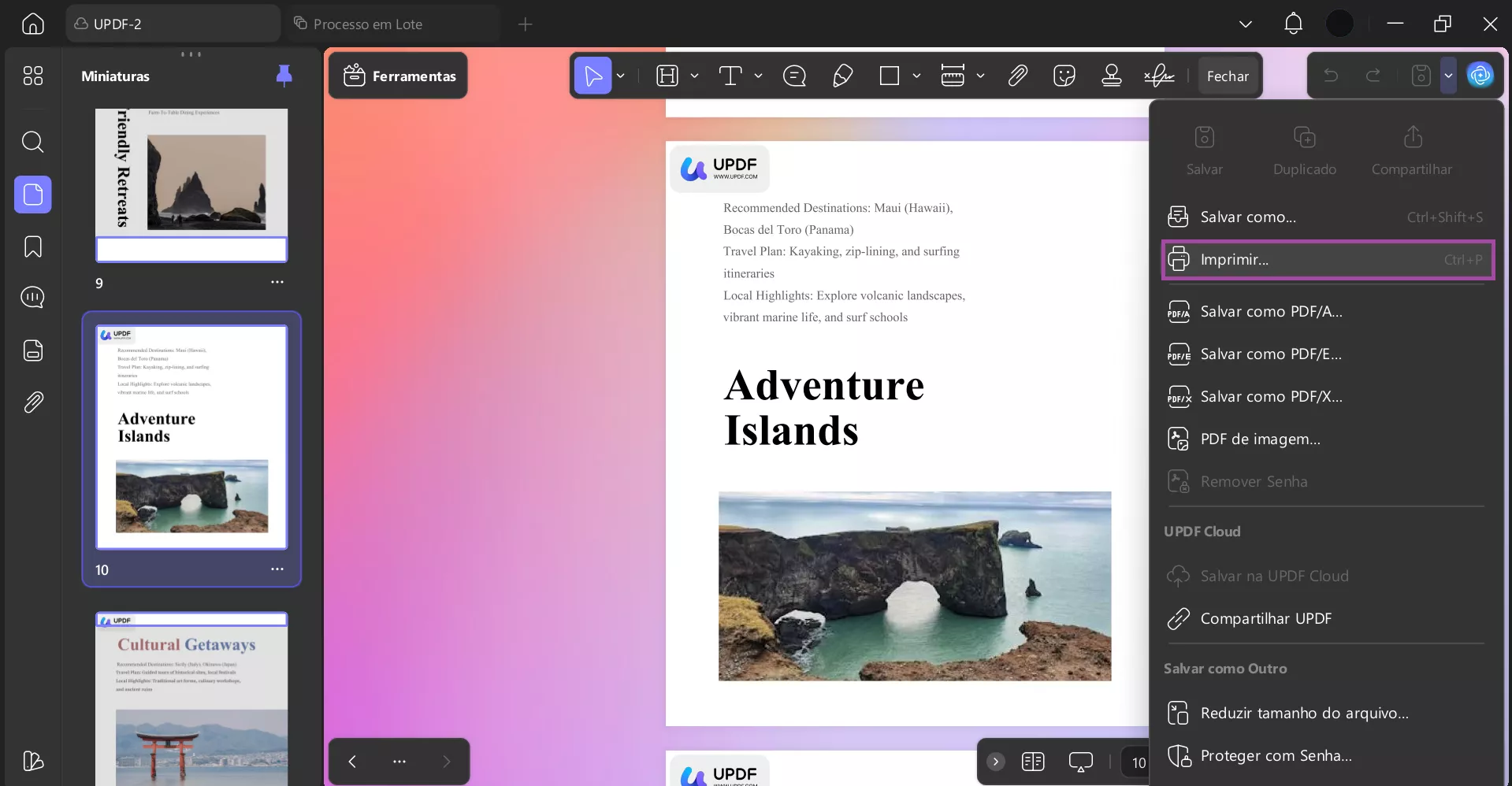This screenshot has height=786, width=1512.
Task: Open the shape tool dropdown
Action: point(916,76)
